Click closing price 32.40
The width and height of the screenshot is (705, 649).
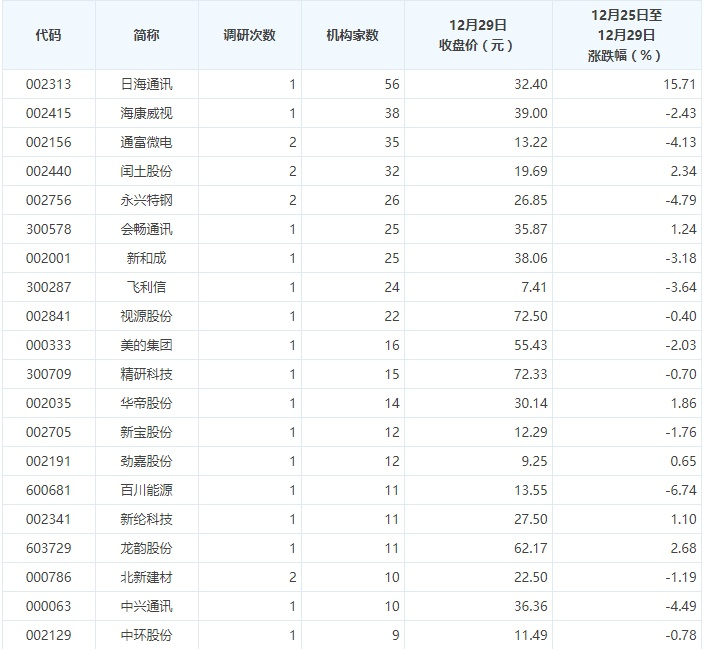click(531, 84)
